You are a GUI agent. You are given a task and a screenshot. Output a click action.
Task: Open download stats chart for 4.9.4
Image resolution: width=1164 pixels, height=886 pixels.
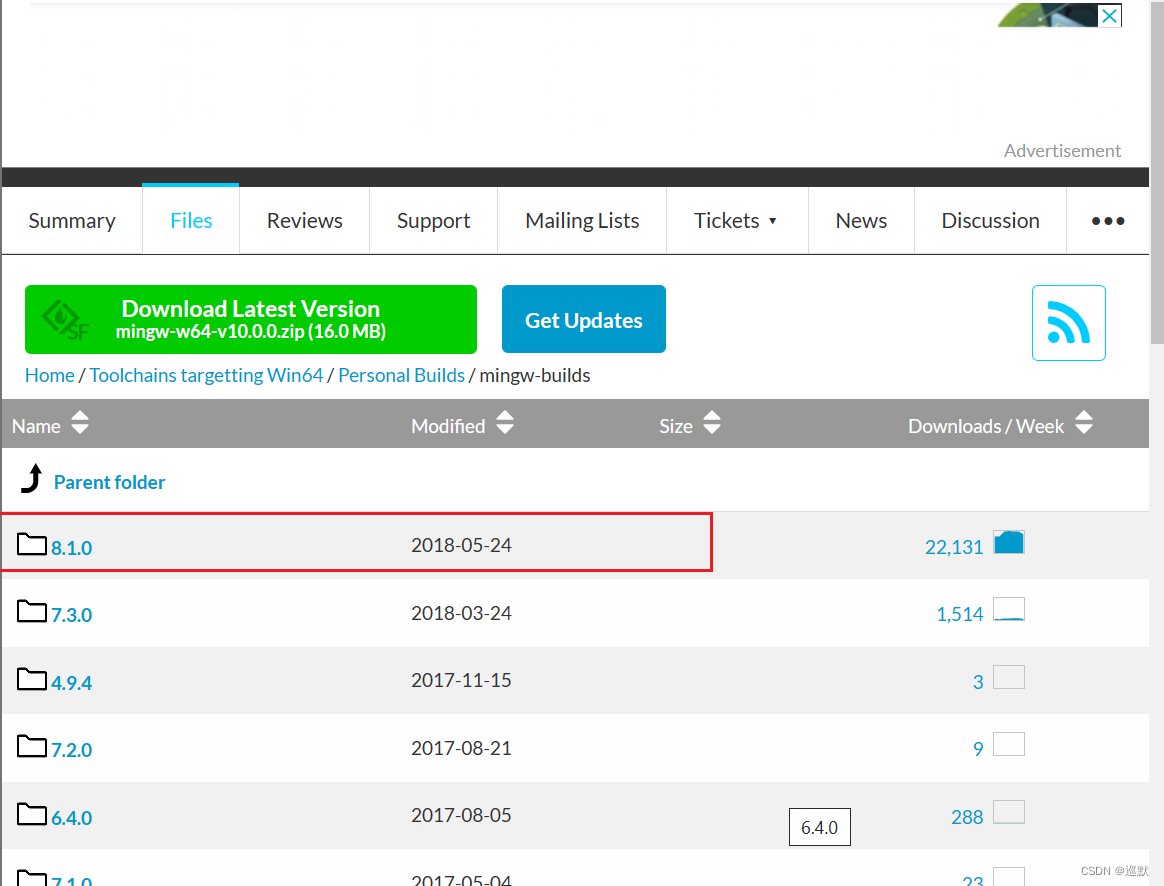point(1009,677)
